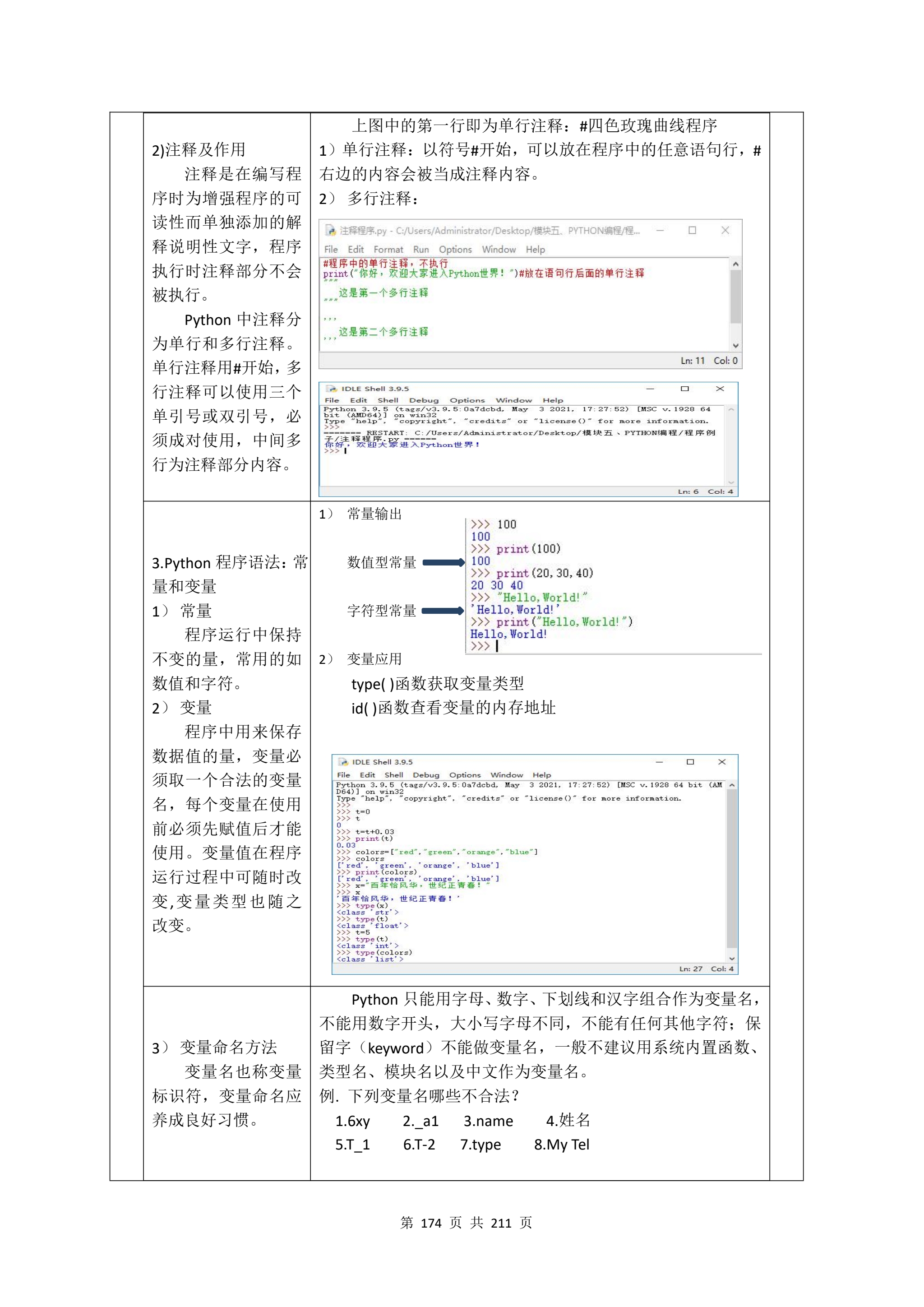Click console line print(20,30,40)
The width and height of the screenshot is (924, 1307).
point(532,573)
